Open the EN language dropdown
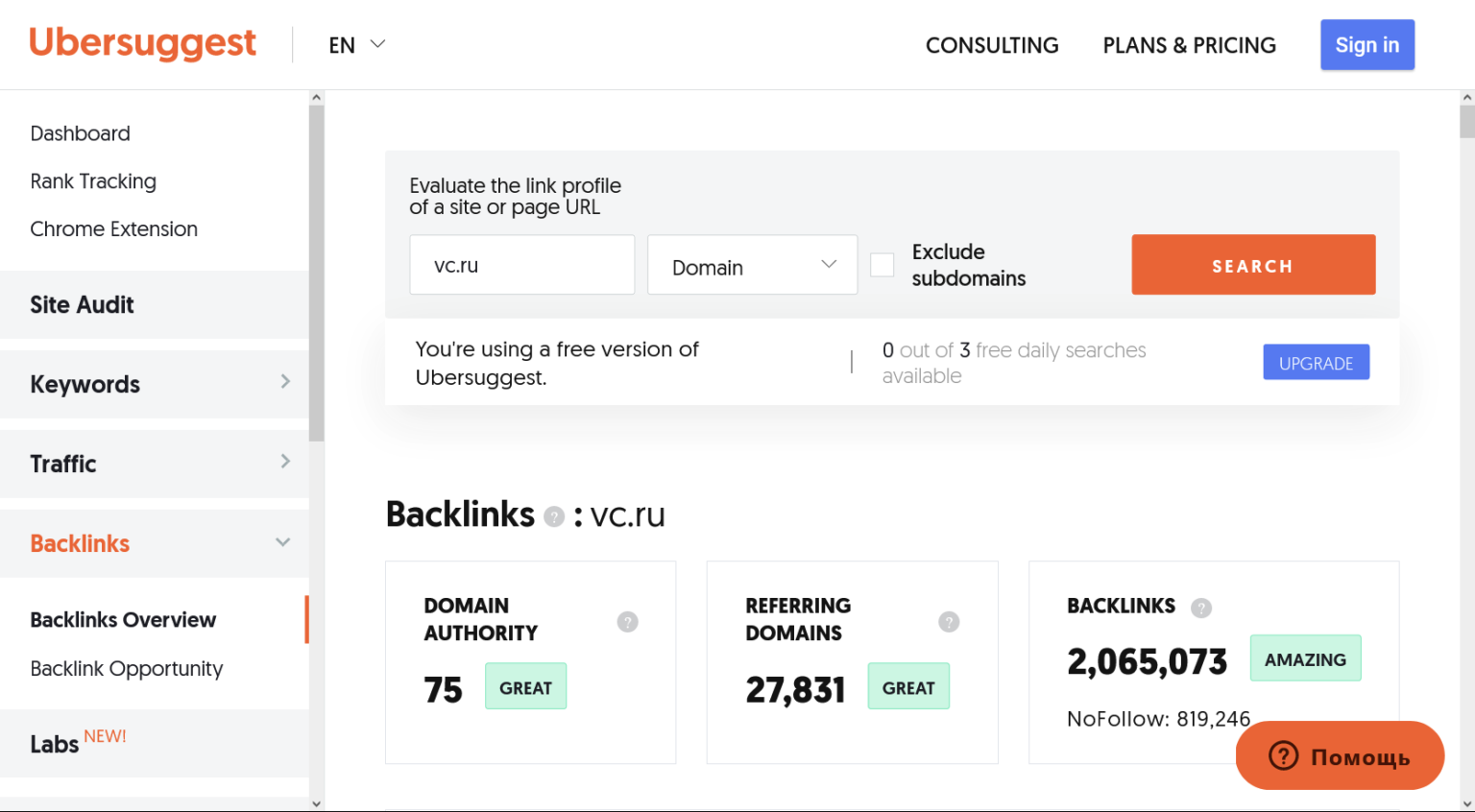The image size is (1475, 812). click(356, 45)
